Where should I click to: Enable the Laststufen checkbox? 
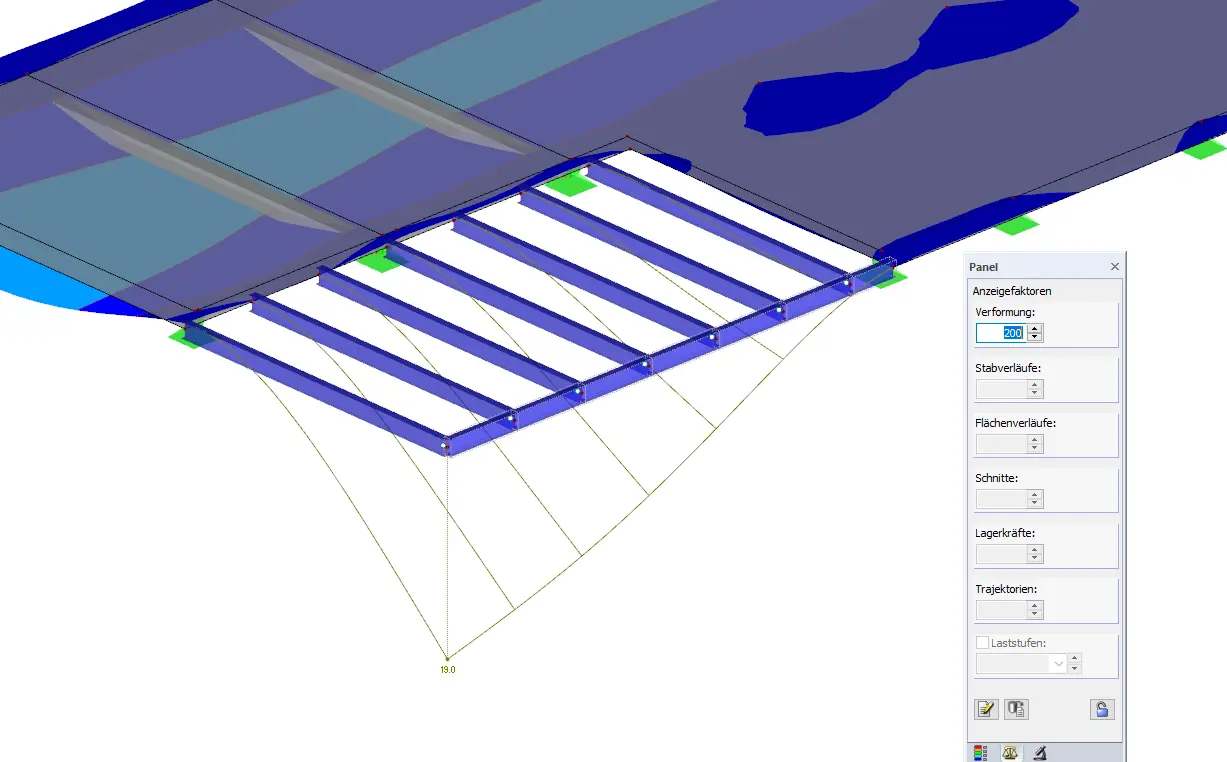point(984,643)
